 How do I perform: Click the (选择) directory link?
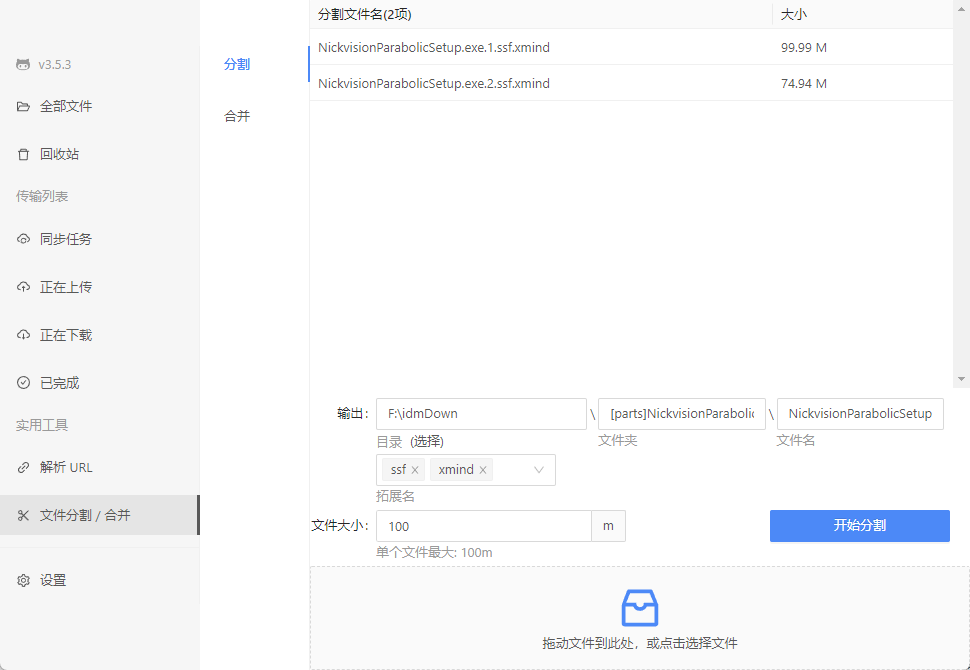tap(427, 442)
